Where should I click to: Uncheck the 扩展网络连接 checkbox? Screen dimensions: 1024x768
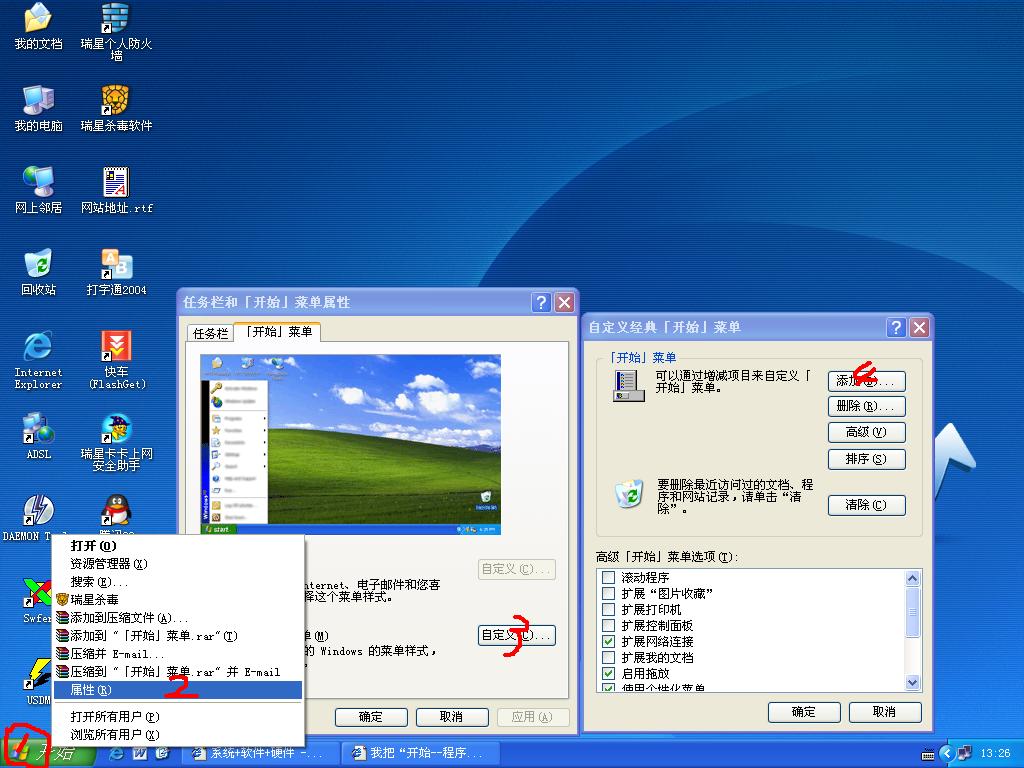608,641
